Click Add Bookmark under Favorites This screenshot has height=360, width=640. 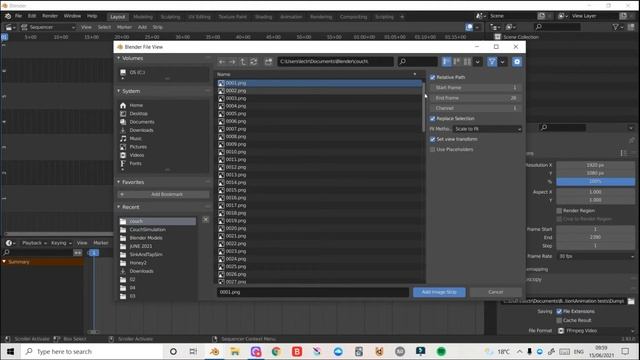click(164, 194)
